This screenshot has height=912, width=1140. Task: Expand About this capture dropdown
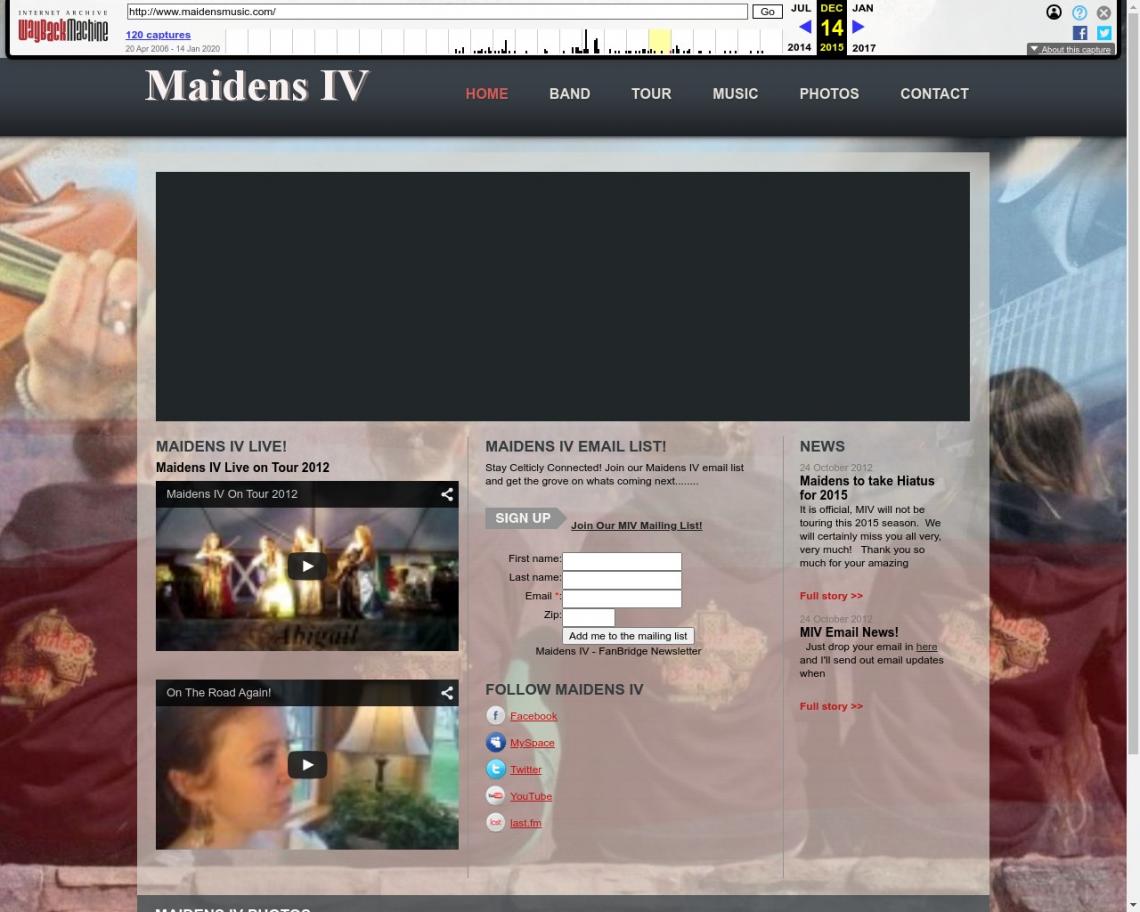point(1070,49)
